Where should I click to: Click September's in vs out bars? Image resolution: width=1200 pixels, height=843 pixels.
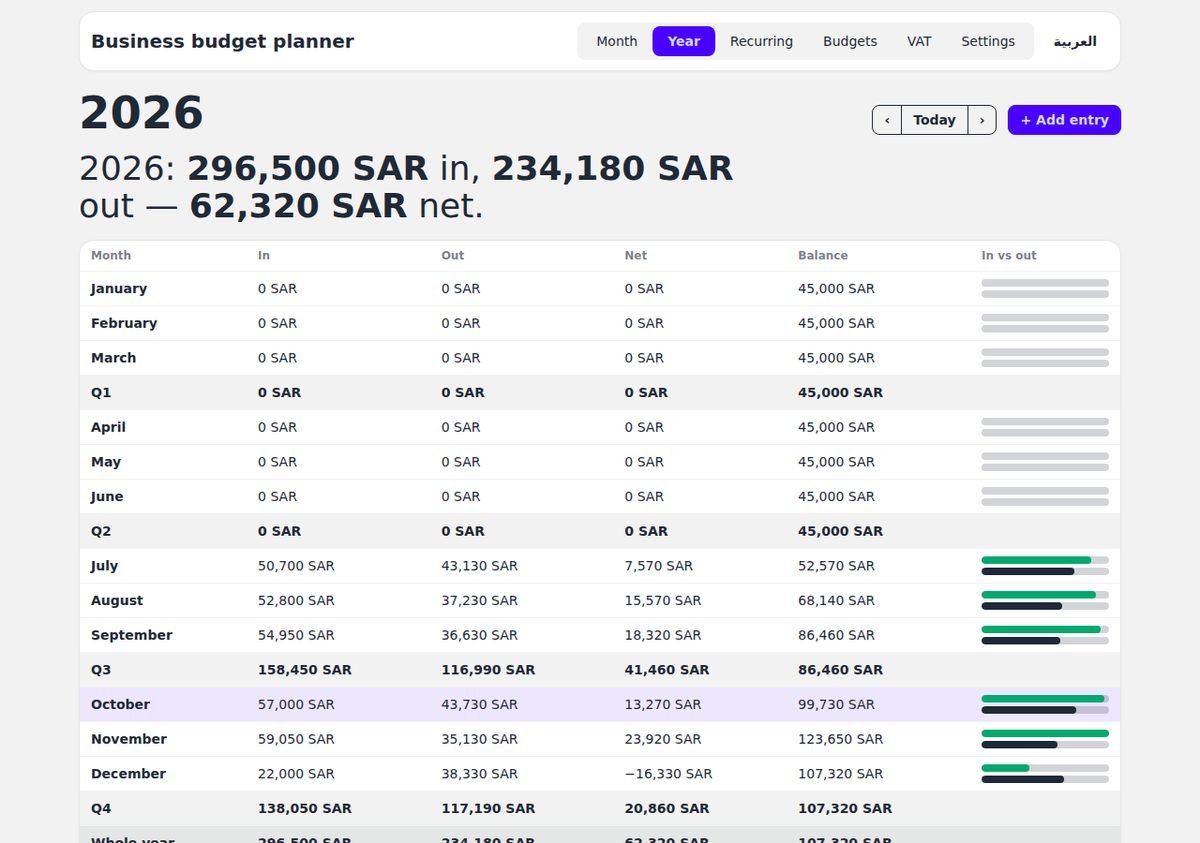tap(1045, 635)
